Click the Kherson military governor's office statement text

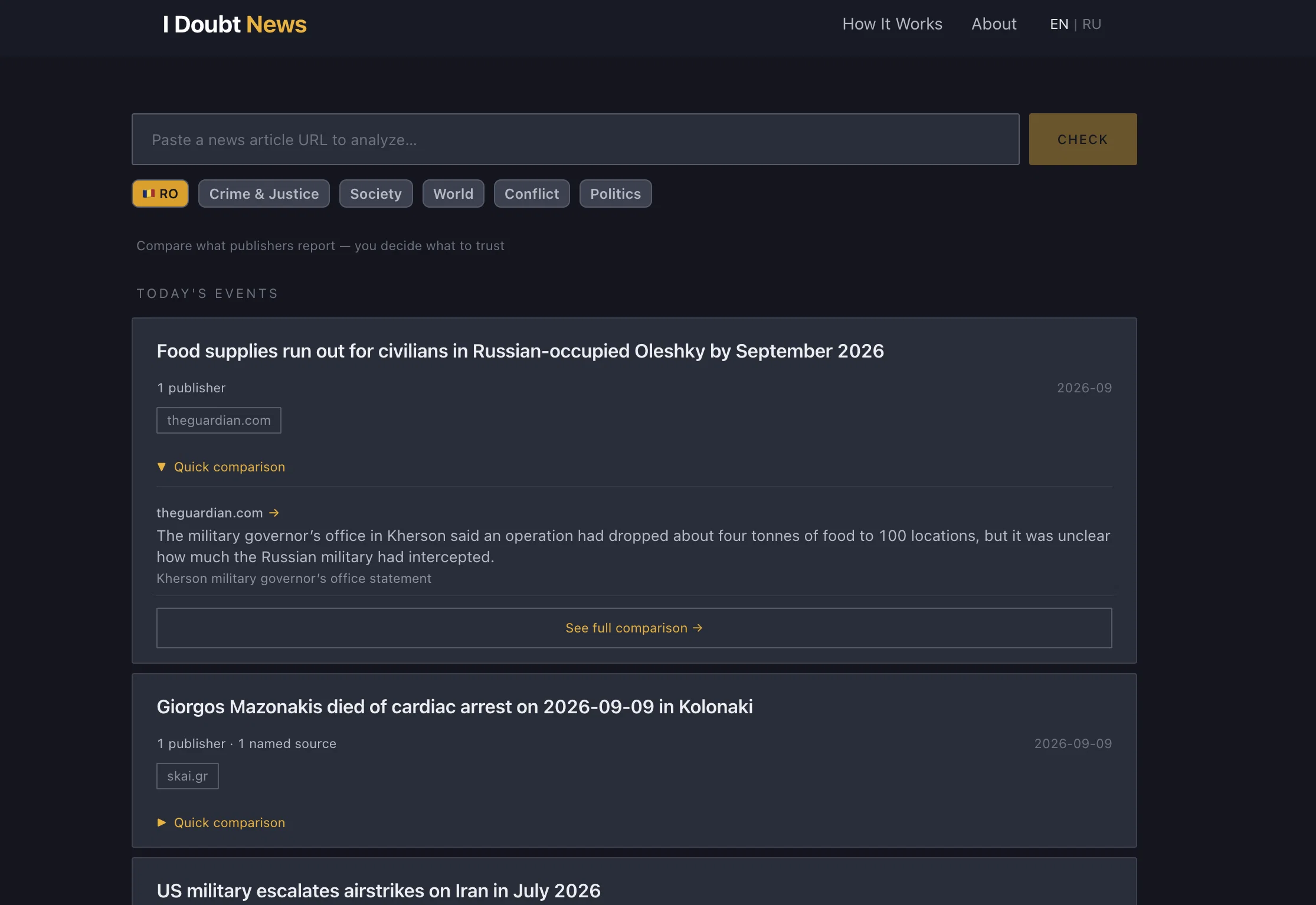click(294, 578)
